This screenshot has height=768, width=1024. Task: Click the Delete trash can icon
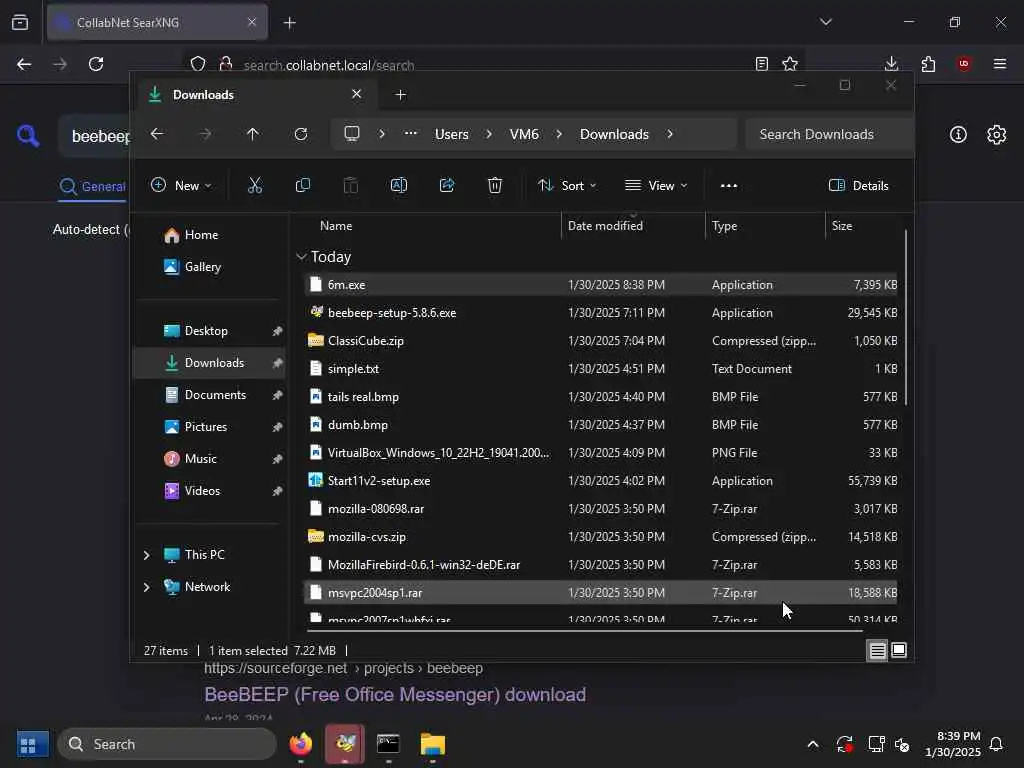click(495, 185)
